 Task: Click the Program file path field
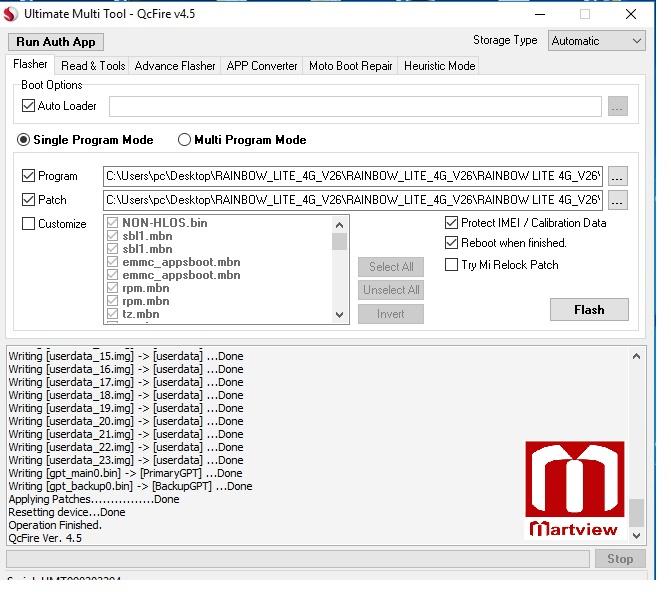tap(353, 176)
